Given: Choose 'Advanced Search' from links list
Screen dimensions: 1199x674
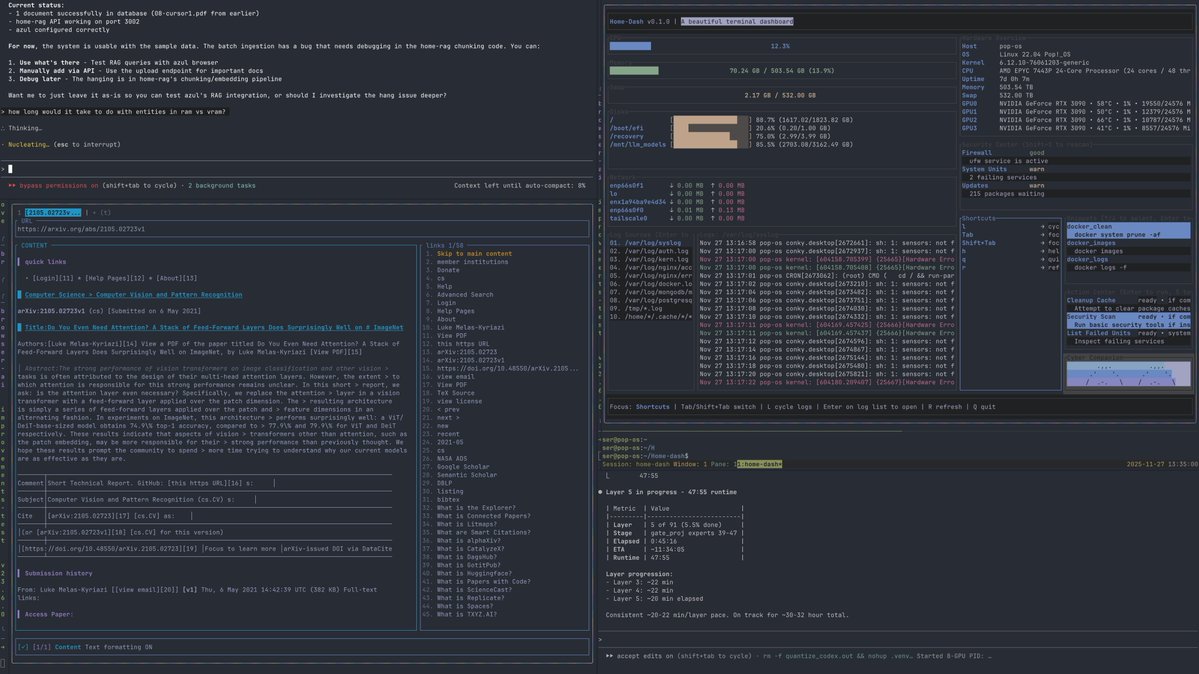Looking at the screenshot, I should click(465, 295).
